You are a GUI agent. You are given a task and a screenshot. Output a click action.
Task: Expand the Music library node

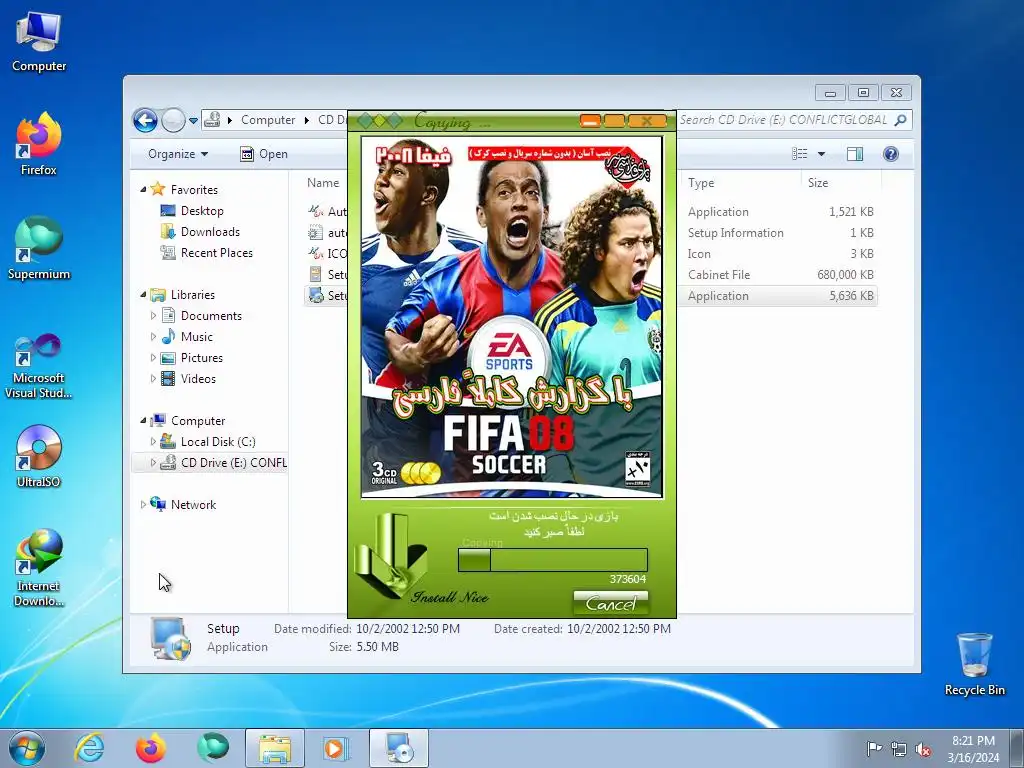coord(153,337)
